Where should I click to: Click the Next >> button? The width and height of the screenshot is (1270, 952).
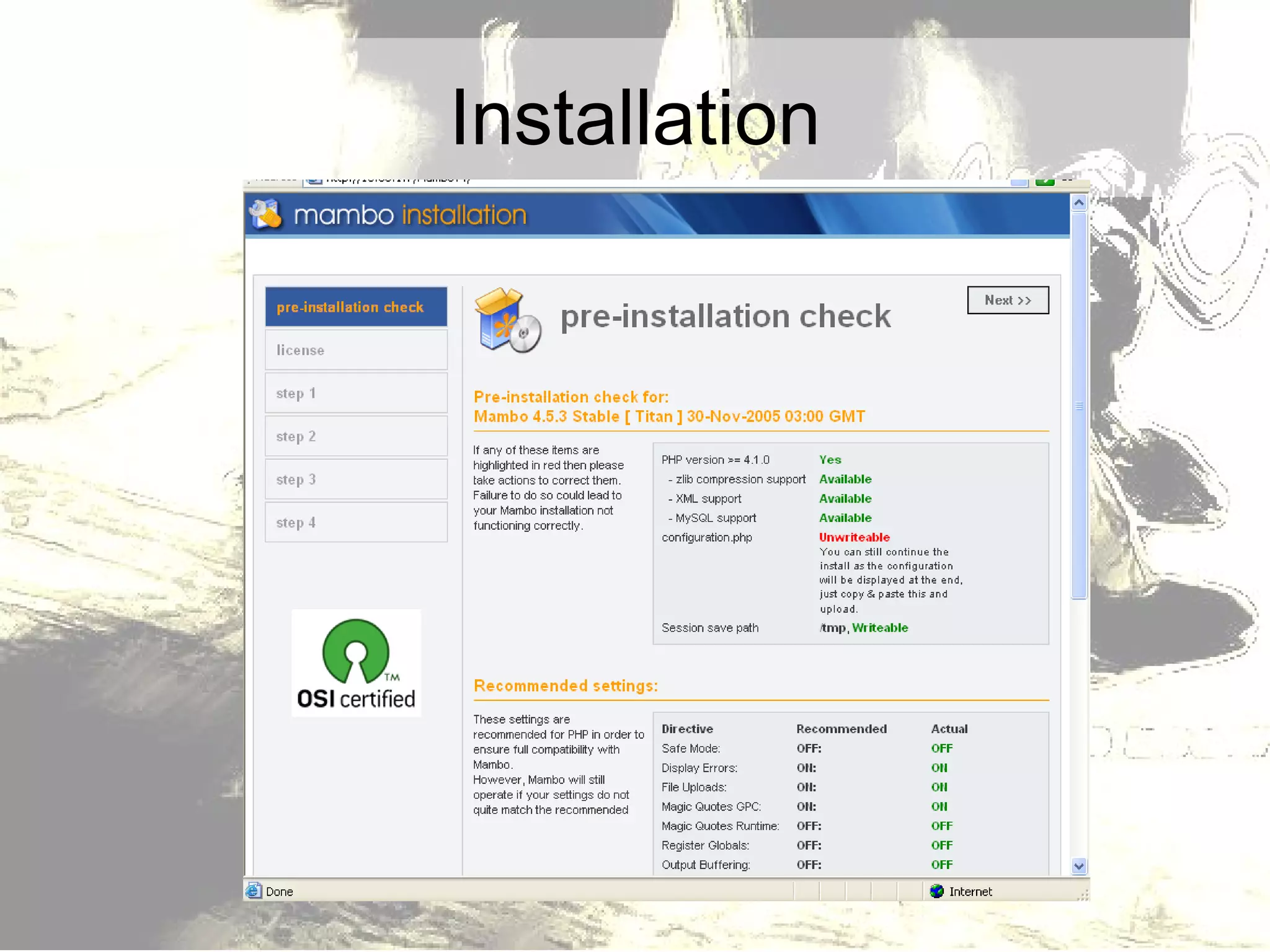(1008, 300)
